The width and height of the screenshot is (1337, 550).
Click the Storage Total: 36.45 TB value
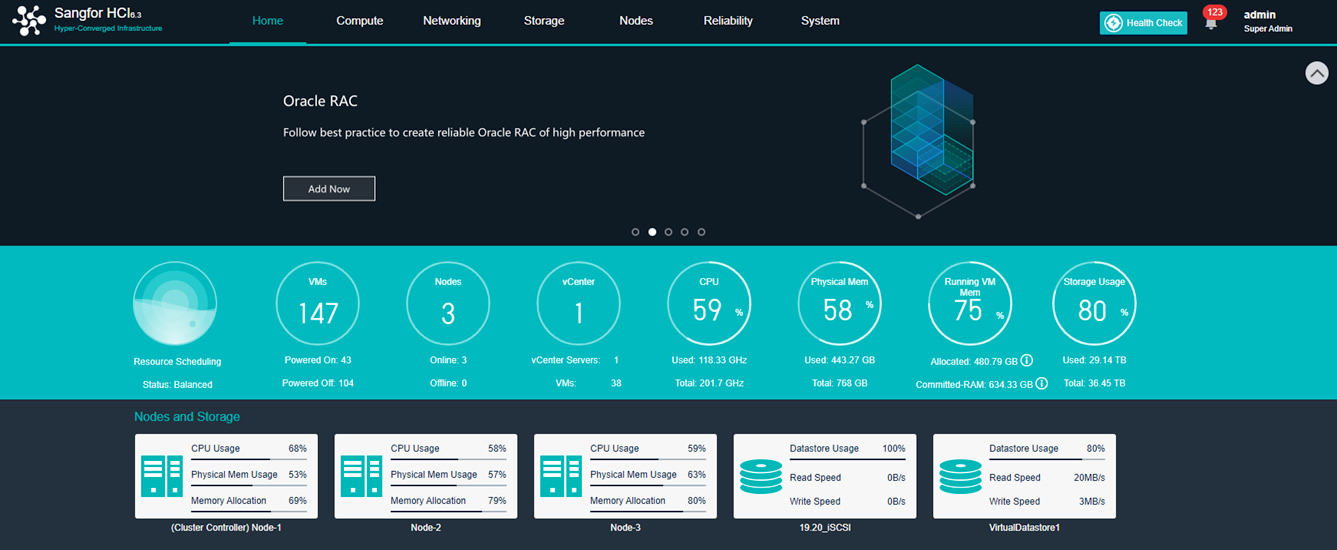pos(1094,383)
